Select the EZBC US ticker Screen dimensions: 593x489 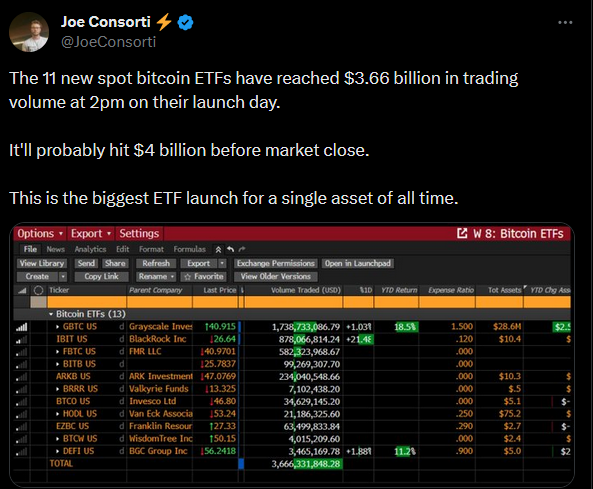pyautogui.click(x=72, y=426)
